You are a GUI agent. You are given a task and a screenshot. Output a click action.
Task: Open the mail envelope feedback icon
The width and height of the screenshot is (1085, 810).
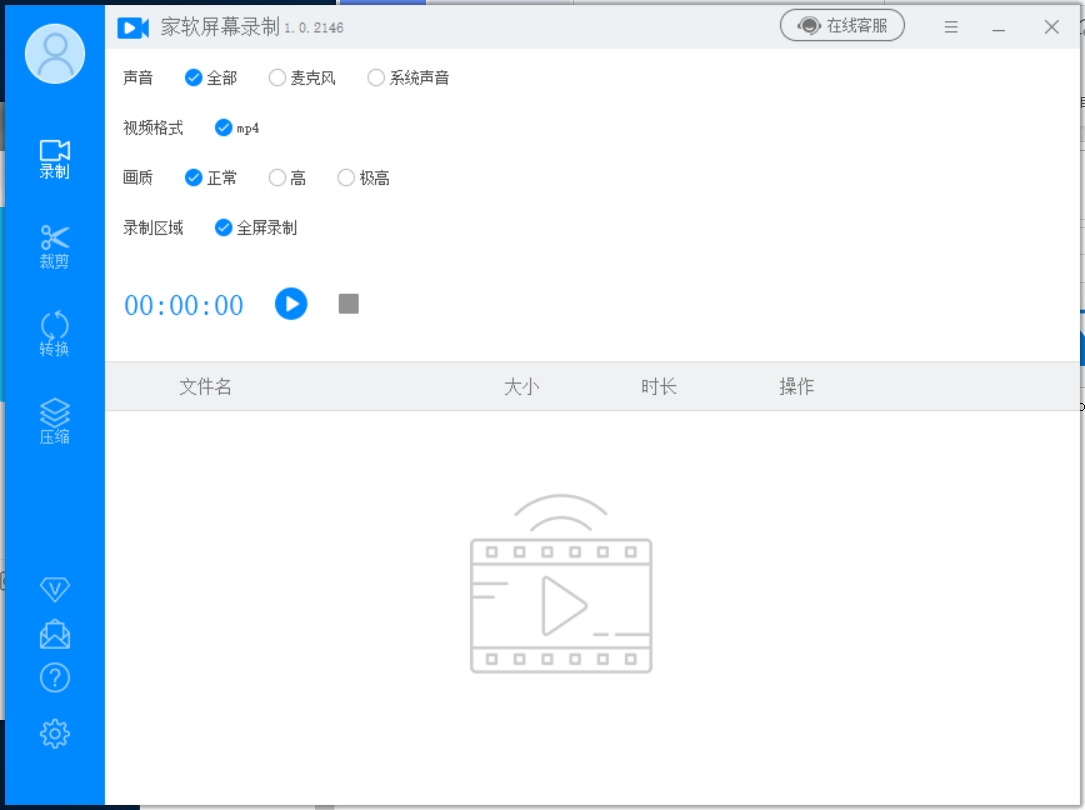54,635
